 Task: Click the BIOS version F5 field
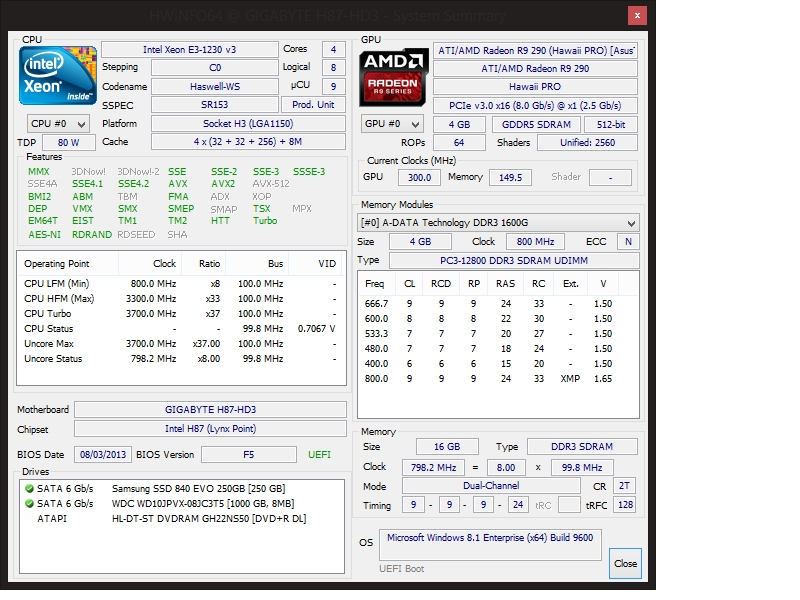[248, 455]
